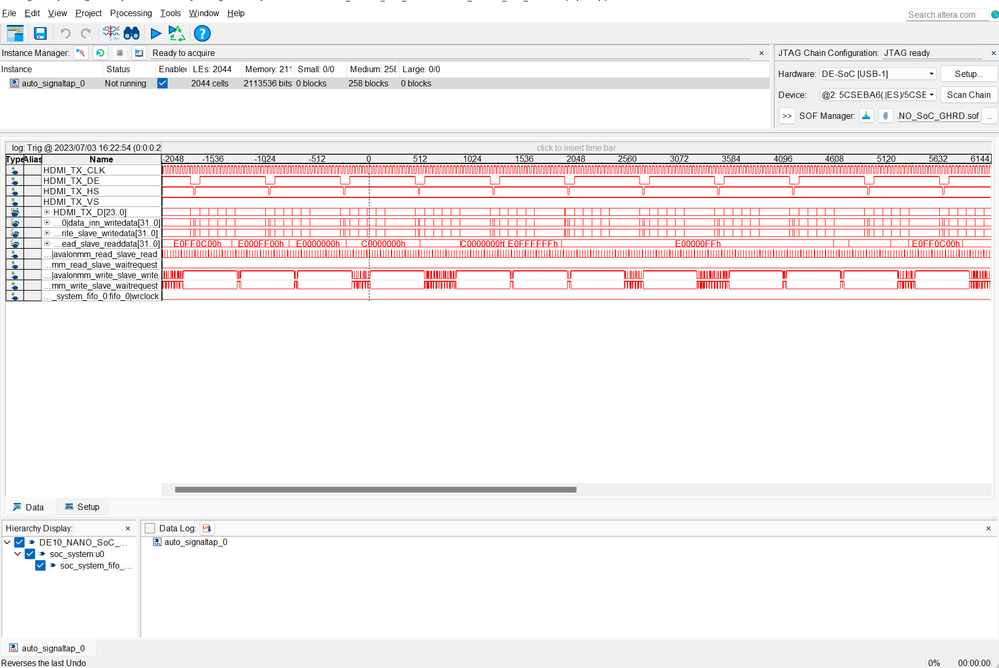Expand the HDMI_TX_D[23..0] bus

click(x=47, y=212)
